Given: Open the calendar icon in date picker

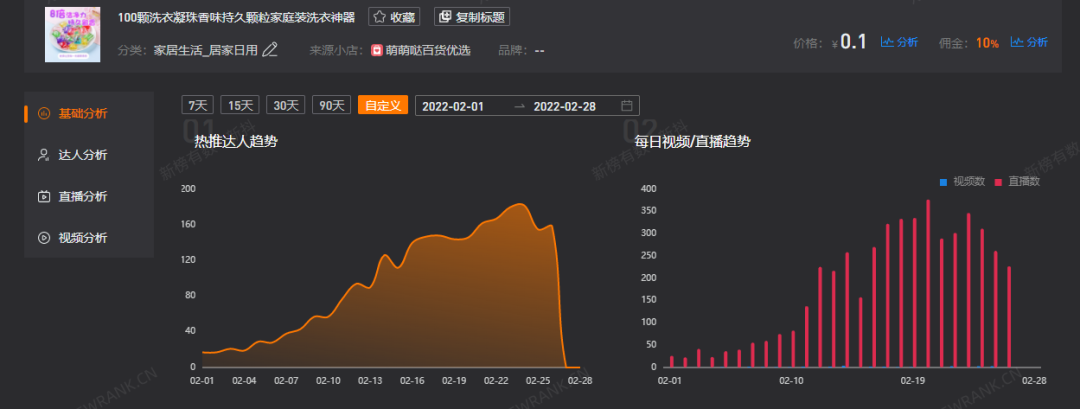Looking at the screenshot, I should coord(626,106).
